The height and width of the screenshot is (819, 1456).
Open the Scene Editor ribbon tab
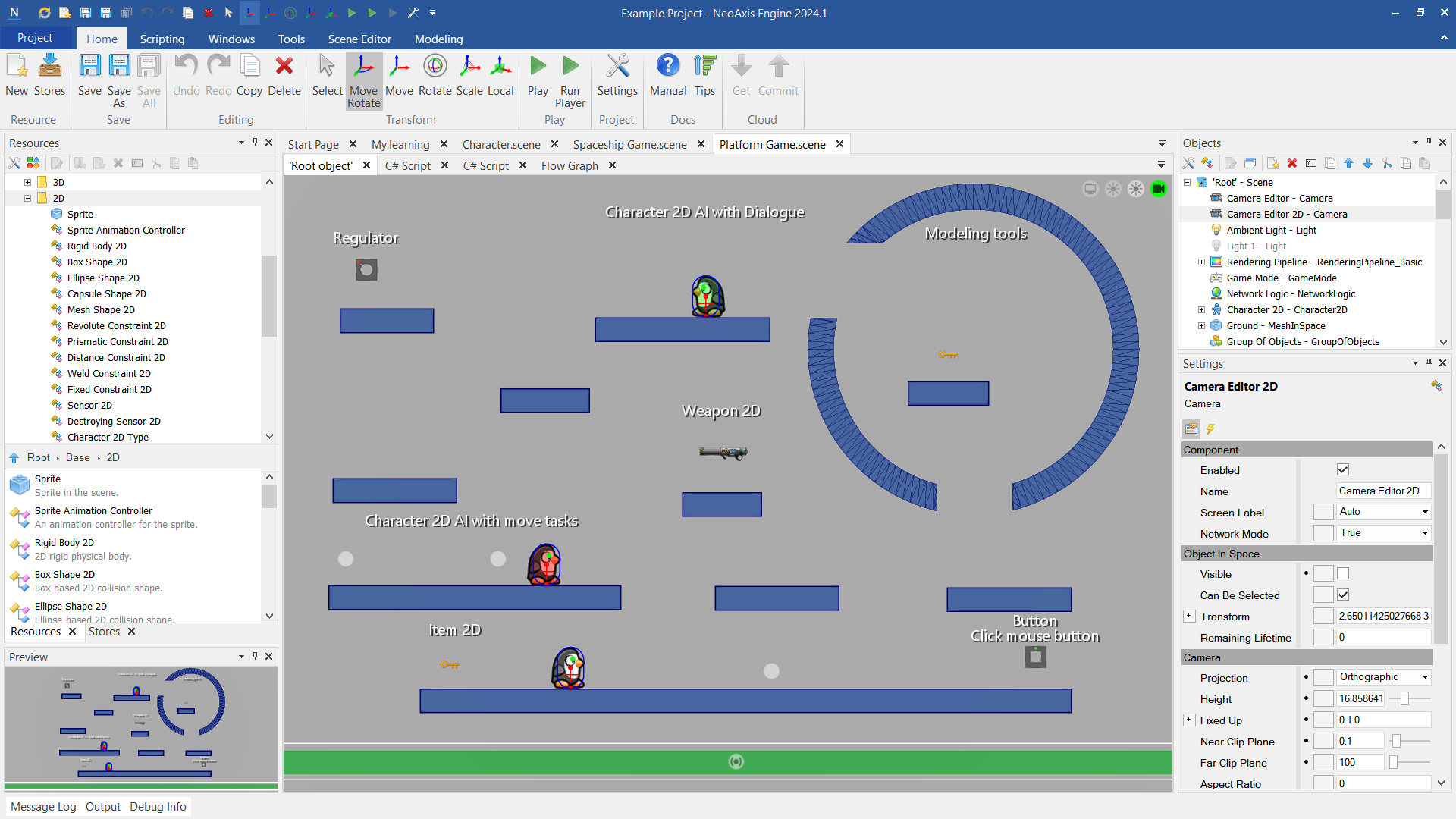359,39
